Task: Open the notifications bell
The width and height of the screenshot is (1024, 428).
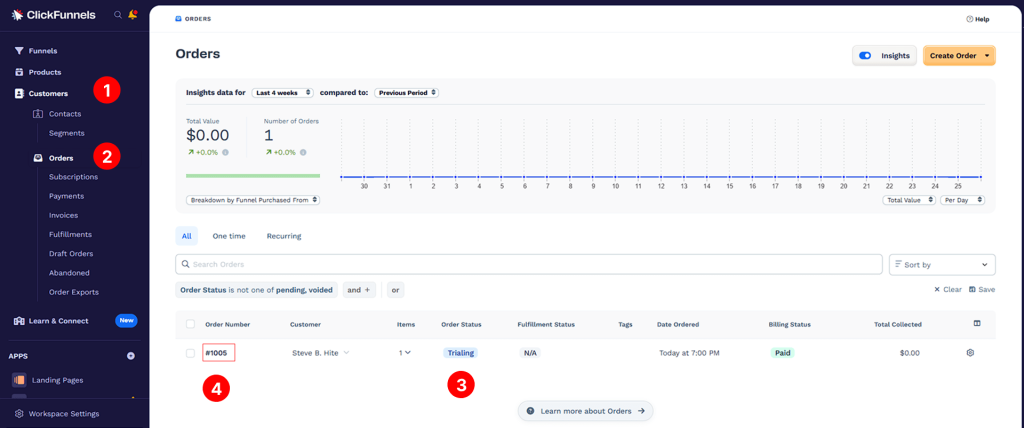Action: point(133,14)
